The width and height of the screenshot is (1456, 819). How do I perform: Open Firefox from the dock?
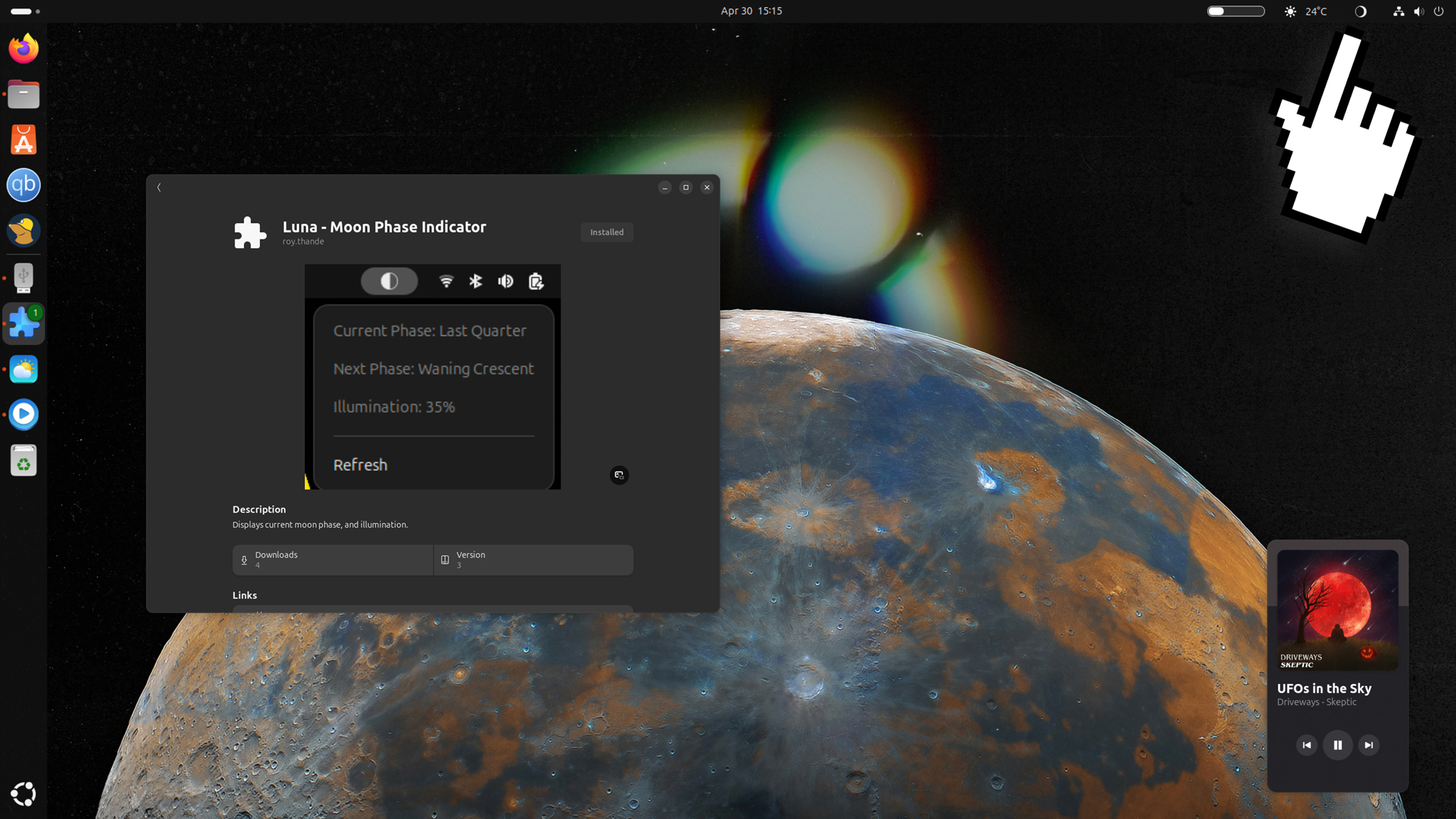click(23, 48)
